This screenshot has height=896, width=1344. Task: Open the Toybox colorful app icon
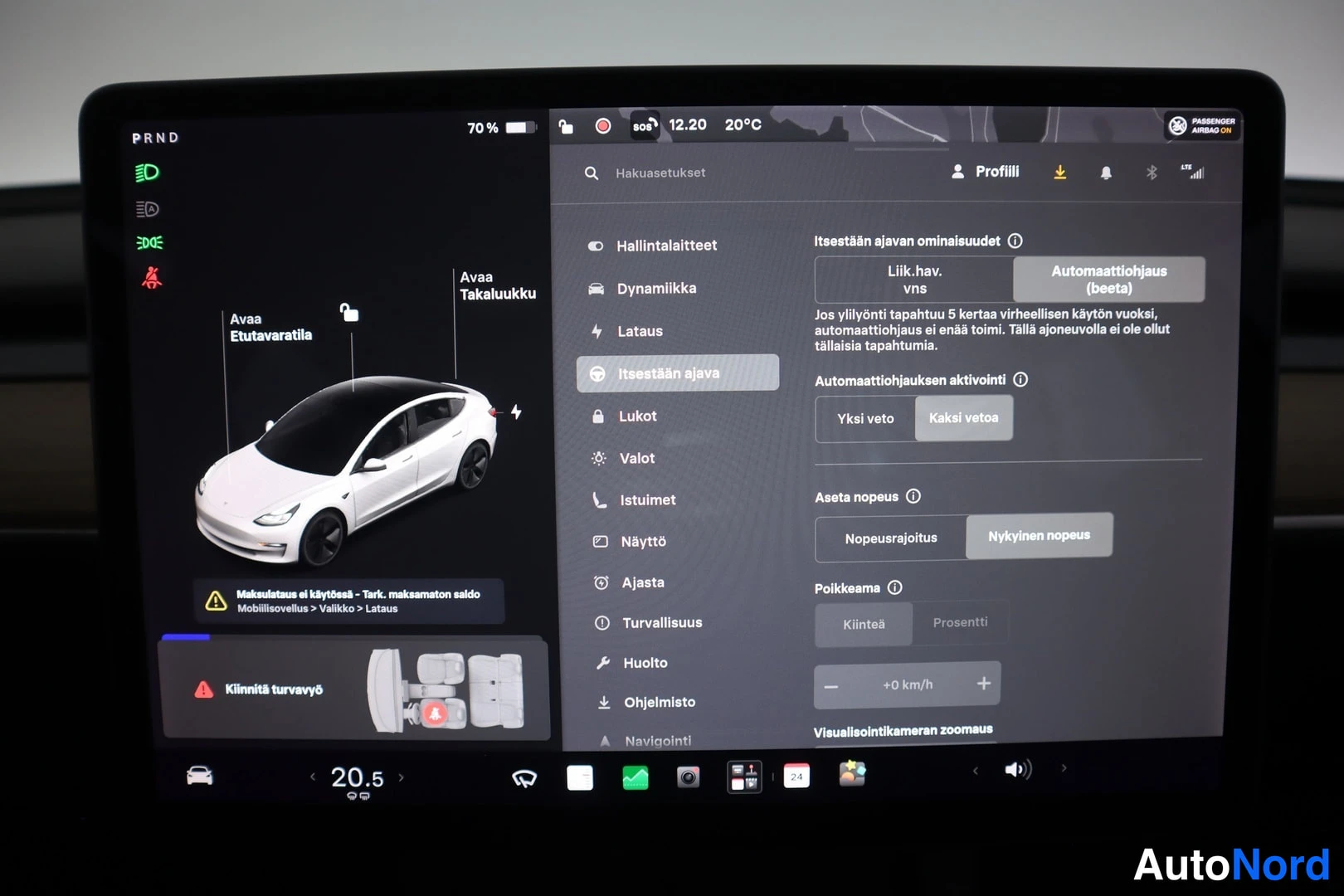point(853,774)
